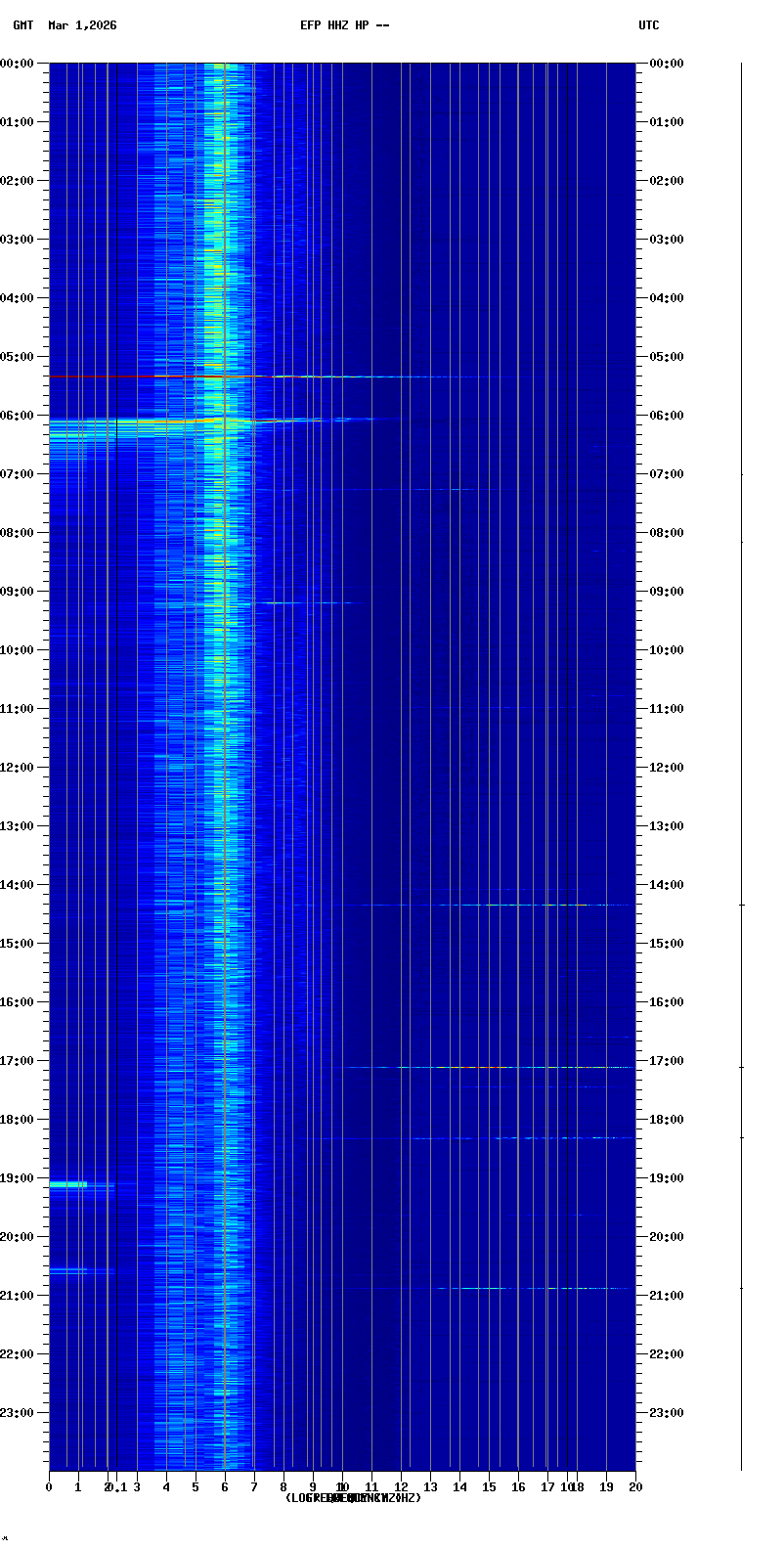This screenshot has width=784, height=1549.
Task: Click the Mar 1,2026 date text
Action: click(x=82, y=25)
